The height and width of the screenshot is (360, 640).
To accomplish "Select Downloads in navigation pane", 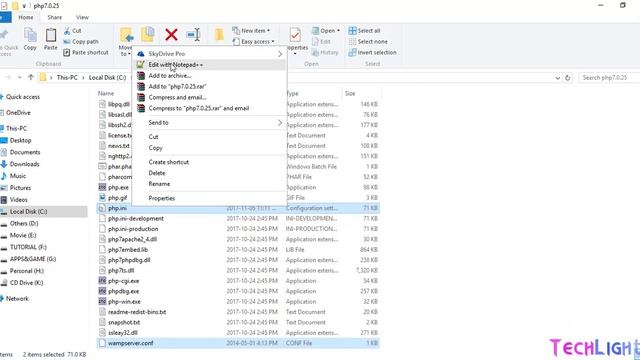I will coord(24,164).
